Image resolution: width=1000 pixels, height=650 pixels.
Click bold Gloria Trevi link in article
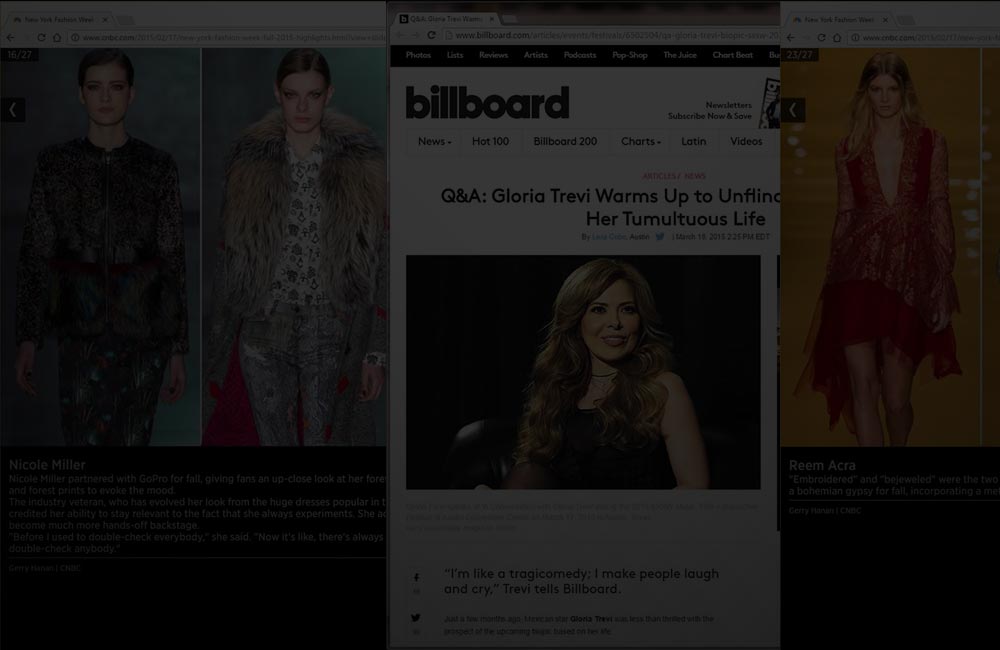click(591, 619)
